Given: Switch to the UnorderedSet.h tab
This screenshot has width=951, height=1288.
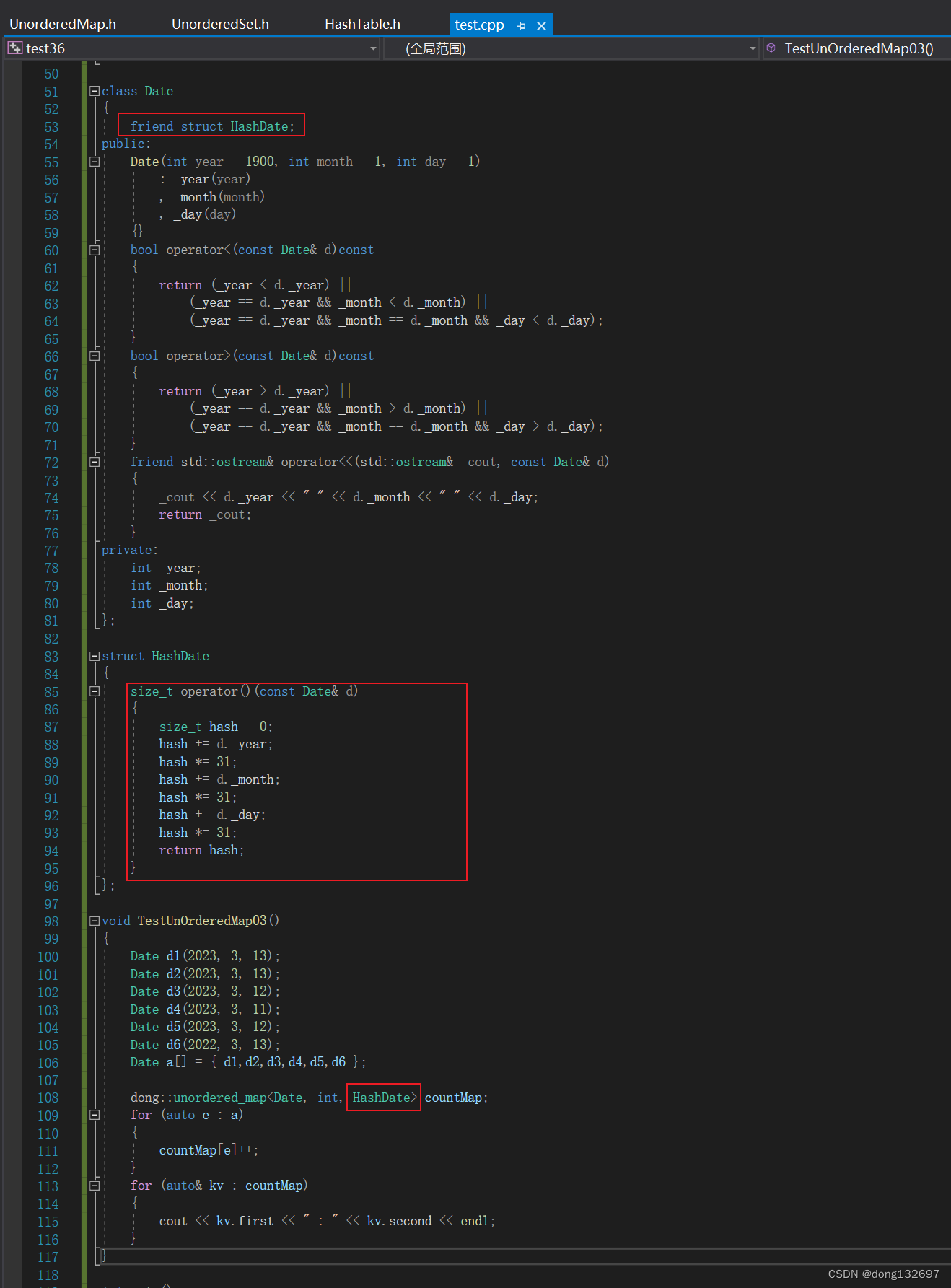Looking at the screenshot, I should pos(220,24).
